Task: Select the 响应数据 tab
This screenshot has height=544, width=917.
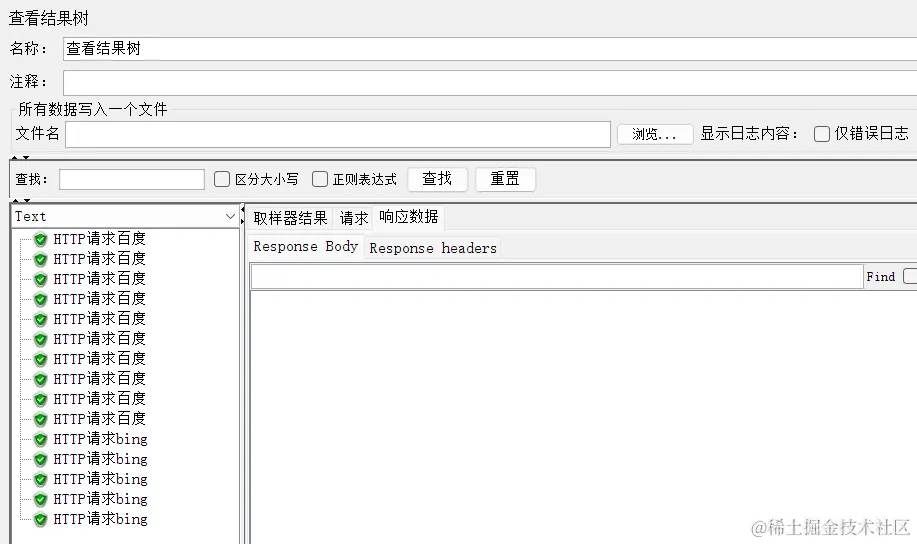Action: click(x=409, y=217)
